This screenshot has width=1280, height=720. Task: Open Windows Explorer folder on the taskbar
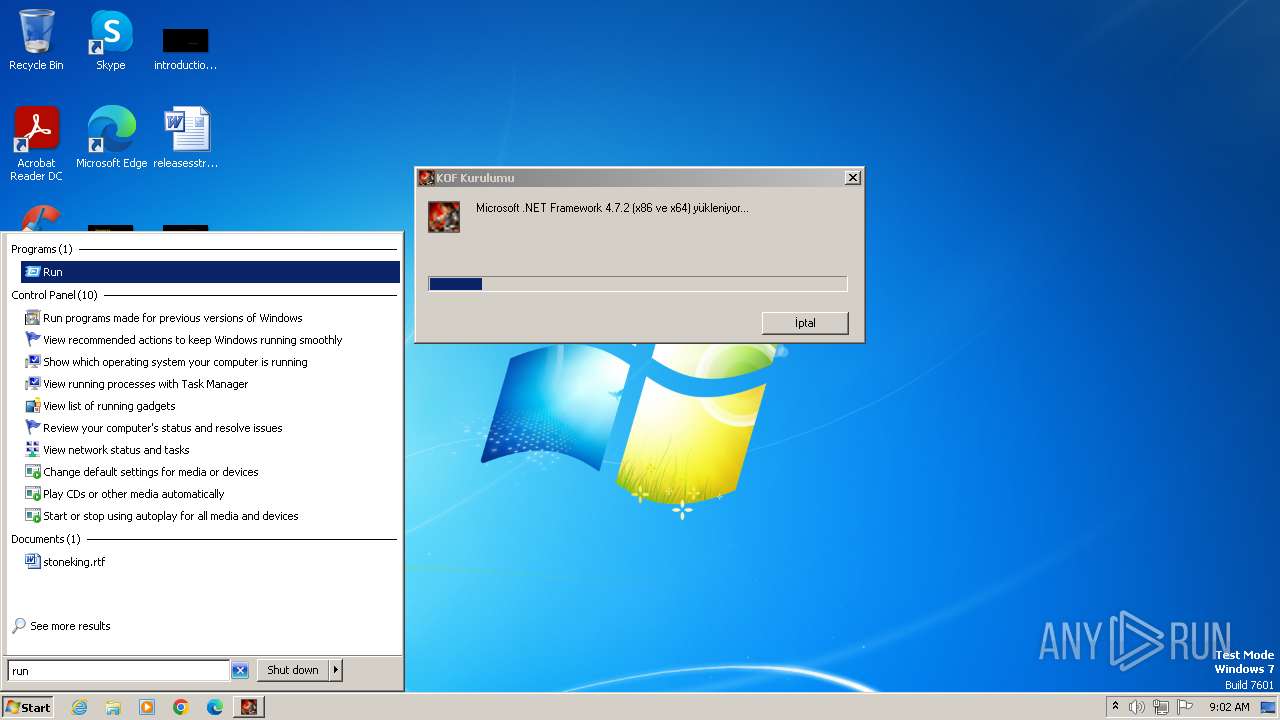pyautogui.click(x=113, y=707)
